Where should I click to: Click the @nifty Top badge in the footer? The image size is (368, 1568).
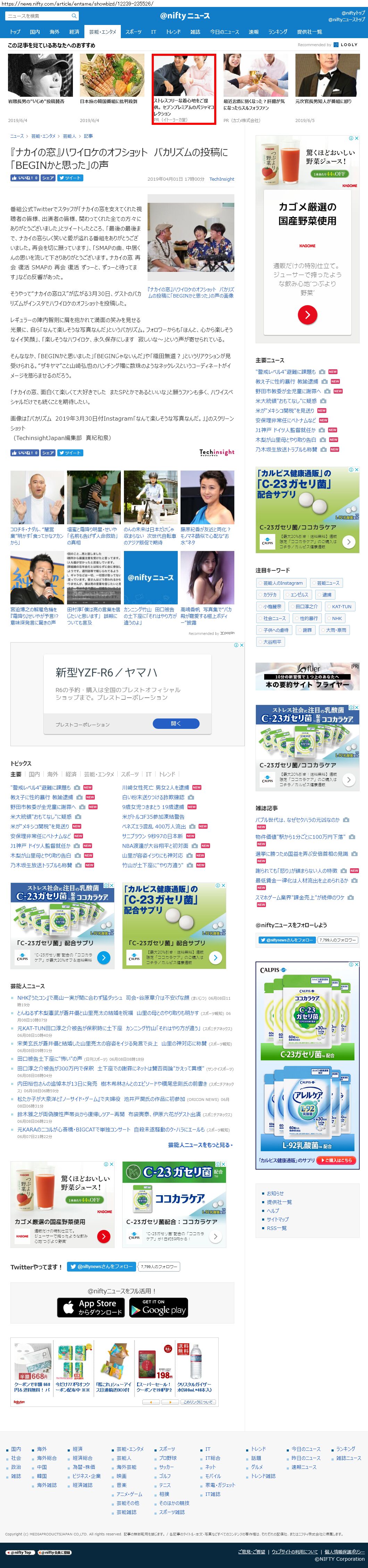20,1552
